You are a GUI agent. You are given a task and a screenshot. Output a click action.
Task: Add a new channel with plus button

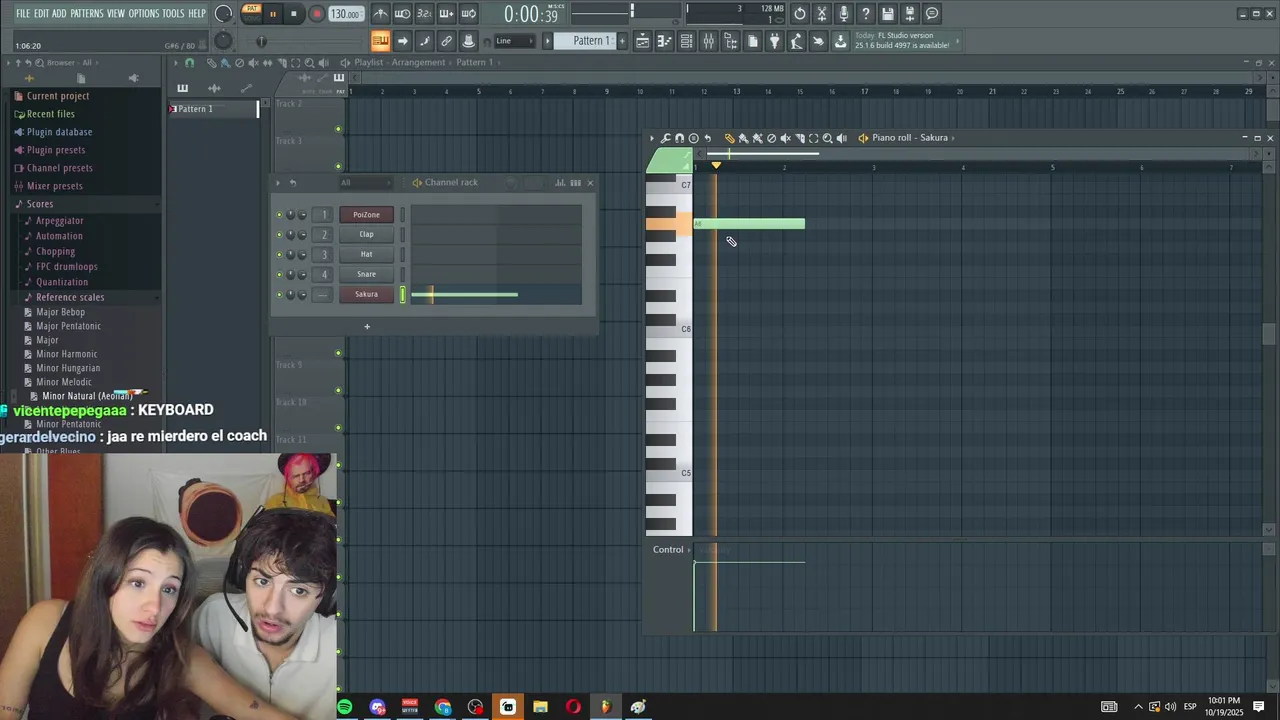pyautogui.click(x=367, y=326)
